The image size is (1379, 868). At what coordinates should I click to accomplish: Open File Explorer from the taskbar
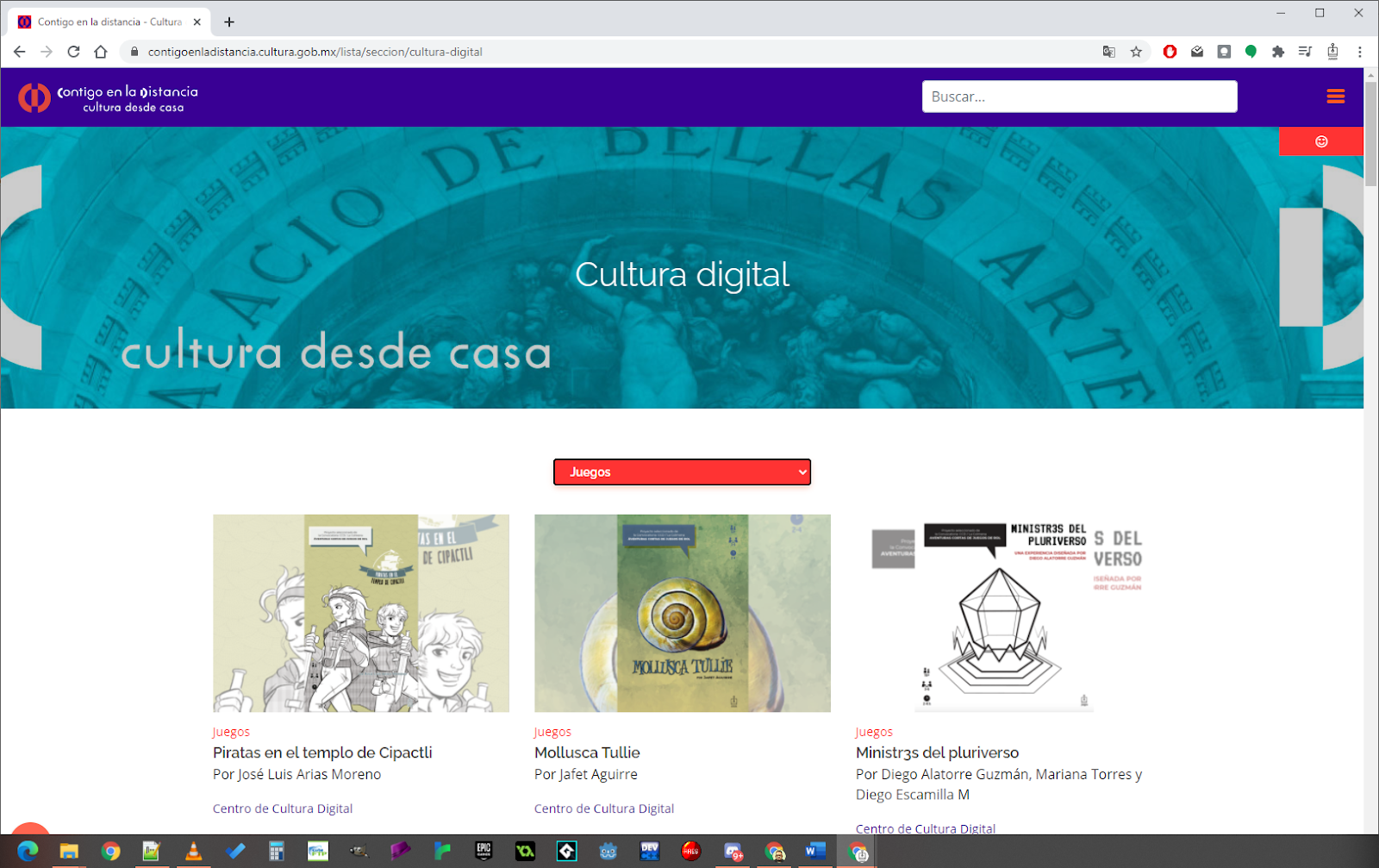69,852
